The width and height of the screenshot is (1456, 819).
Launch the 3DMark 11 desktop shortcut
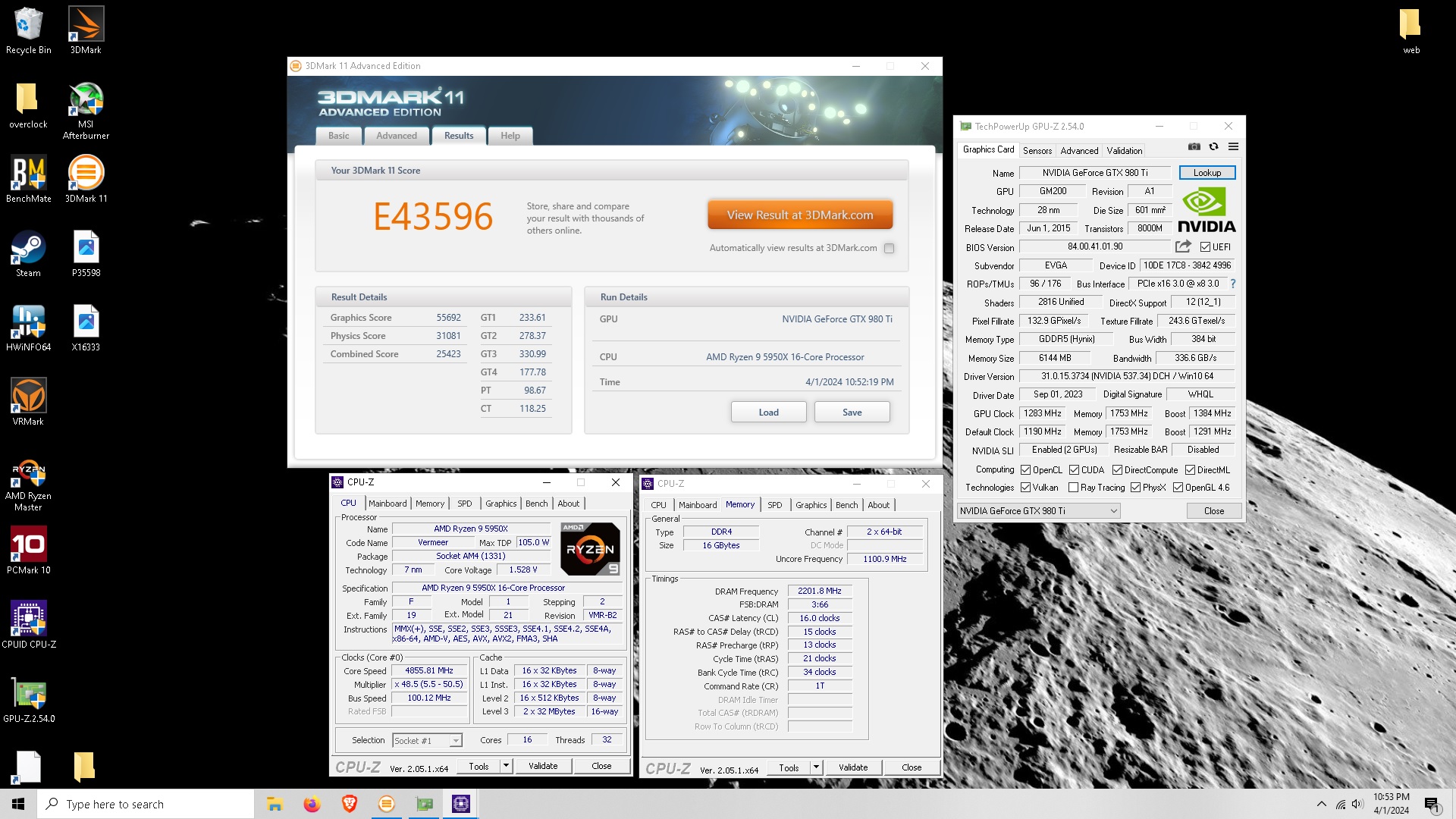86,179
